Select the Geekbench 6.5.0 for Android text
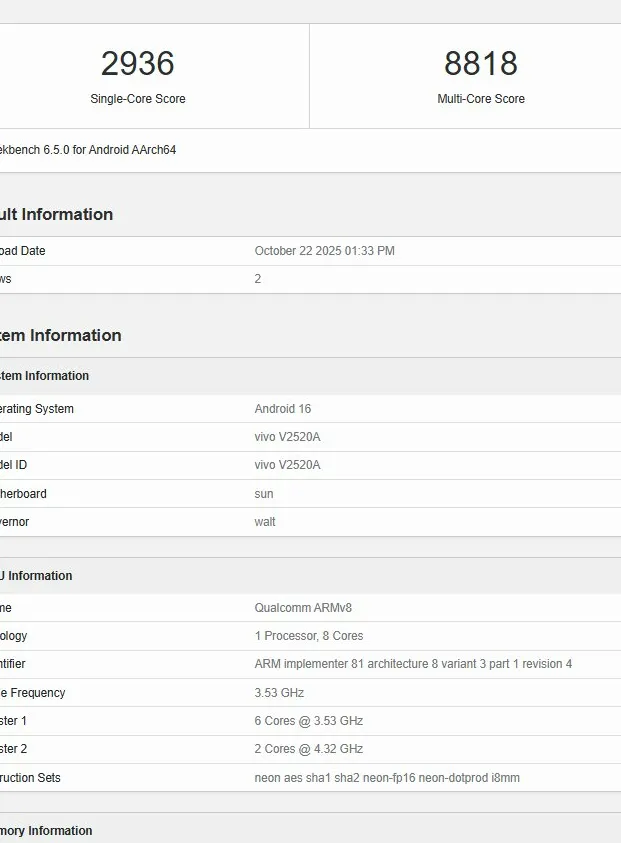 (90, 150)
